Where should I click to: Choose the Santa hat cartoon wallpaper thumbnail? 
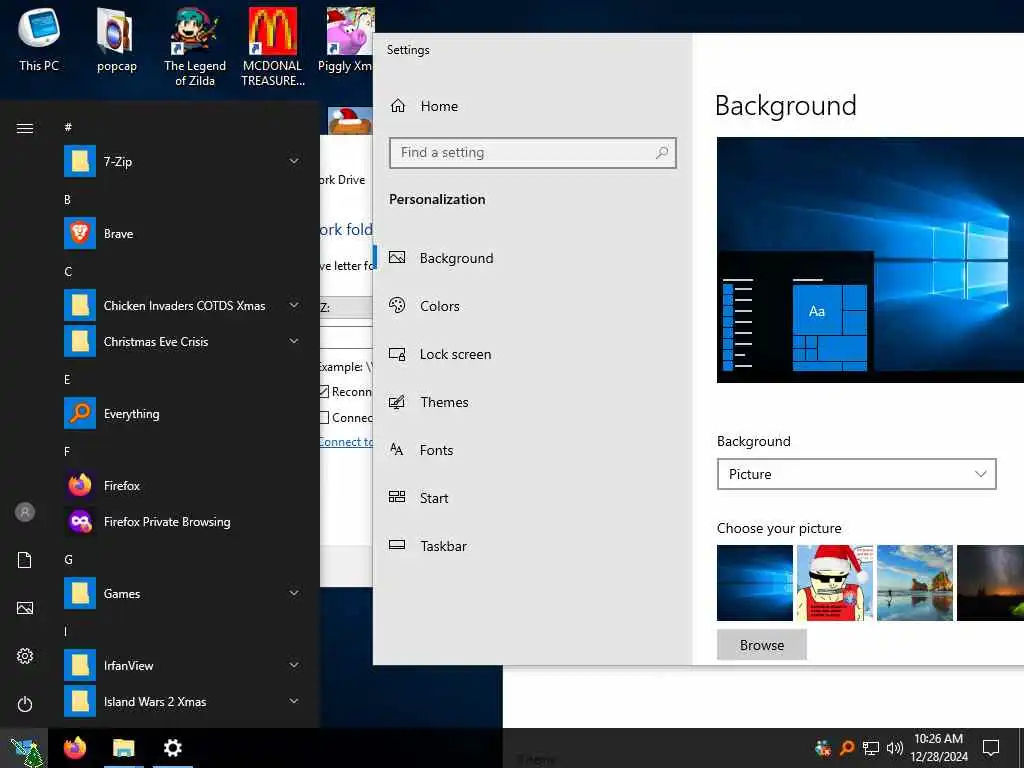click(835, 583)
